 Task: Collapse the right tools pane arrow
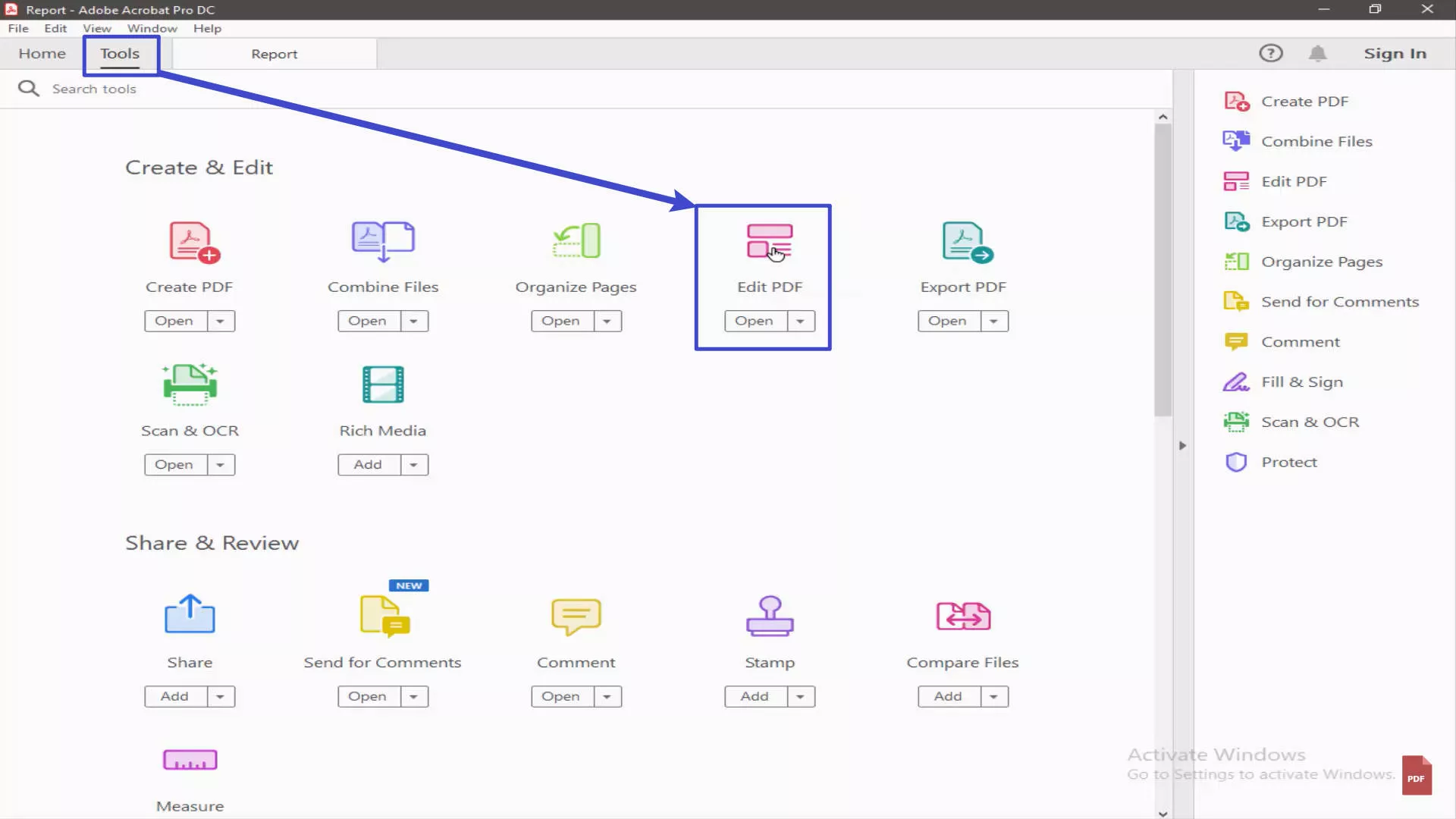pyautogui.click(x=1181, y=446)
